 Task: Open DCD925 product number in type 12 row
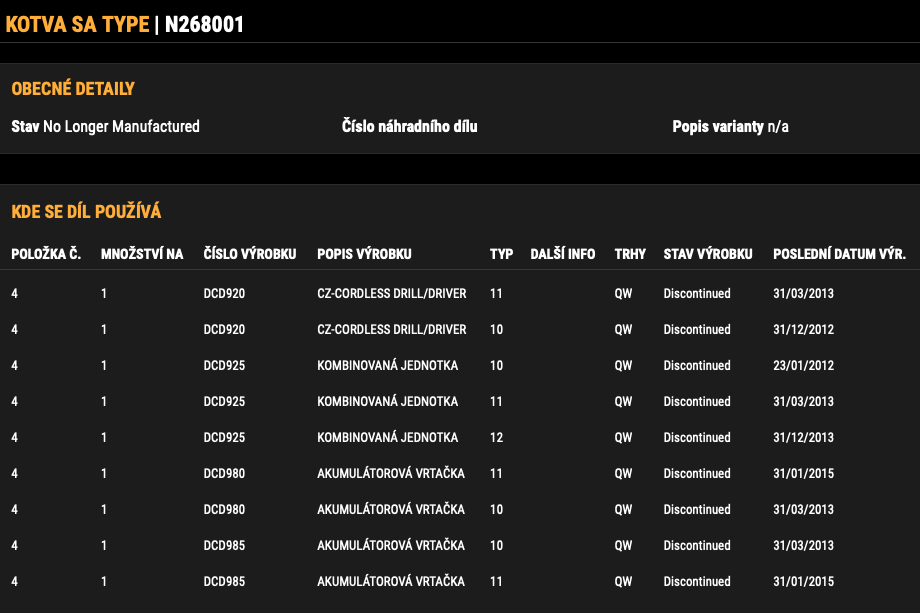224,438
